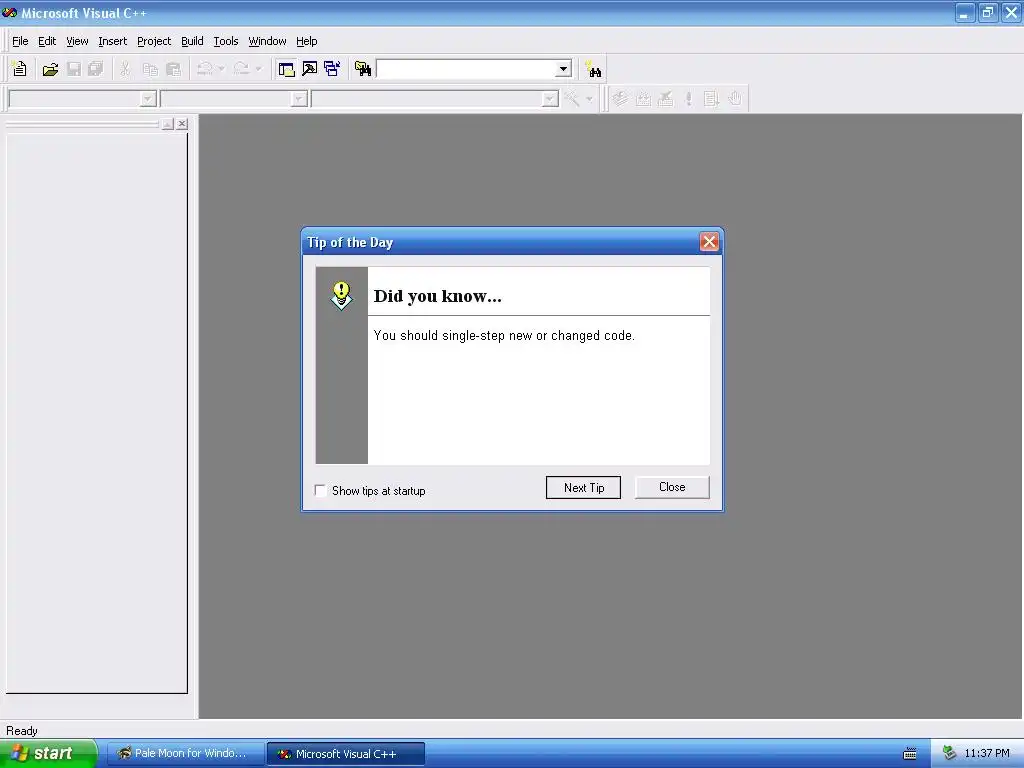The width and height of the screenshot is (1024, 768).
Task: Click the Undo arrow icon
Action: 204,69
